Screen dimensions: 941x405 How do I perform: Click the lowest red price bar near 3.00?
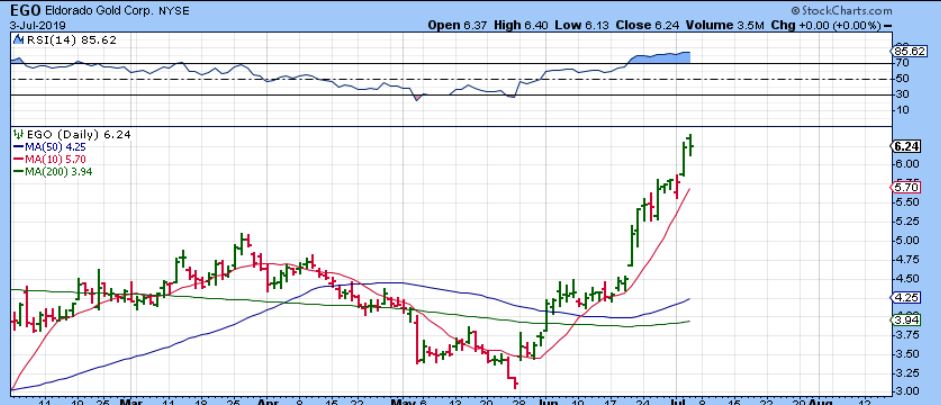(x=516, y=383)
